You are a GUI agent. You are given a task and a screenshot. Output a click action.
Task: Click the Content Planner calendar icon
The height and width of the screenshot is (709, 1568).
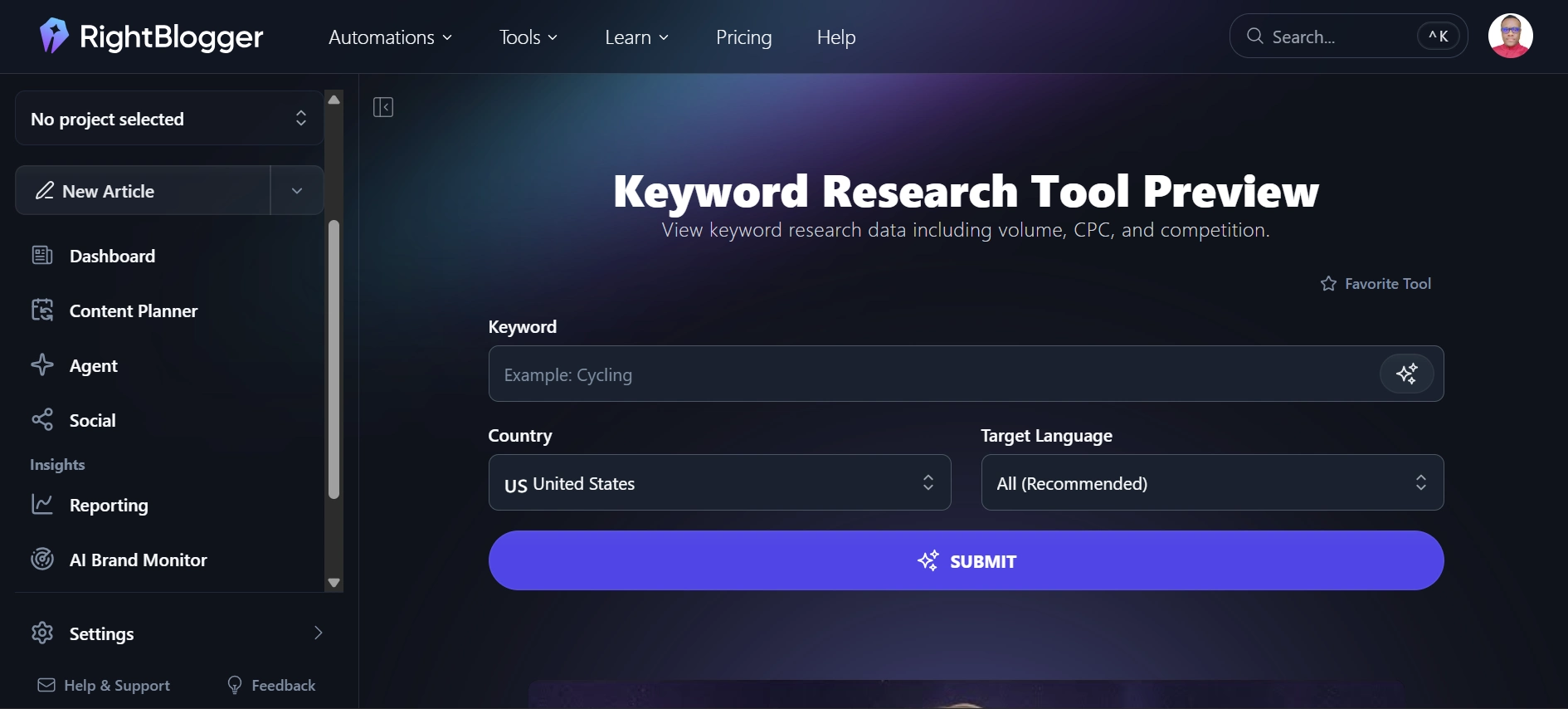pos(42,310)
